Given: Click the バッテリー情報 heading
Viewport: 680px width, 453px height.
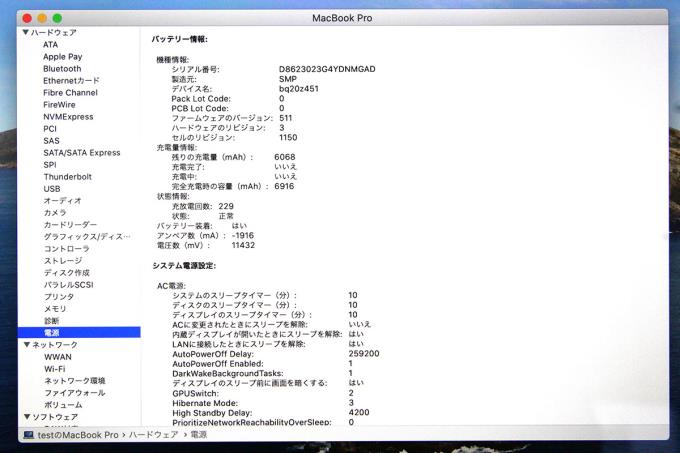Looking at the screenshot, I should pos(180,39).
